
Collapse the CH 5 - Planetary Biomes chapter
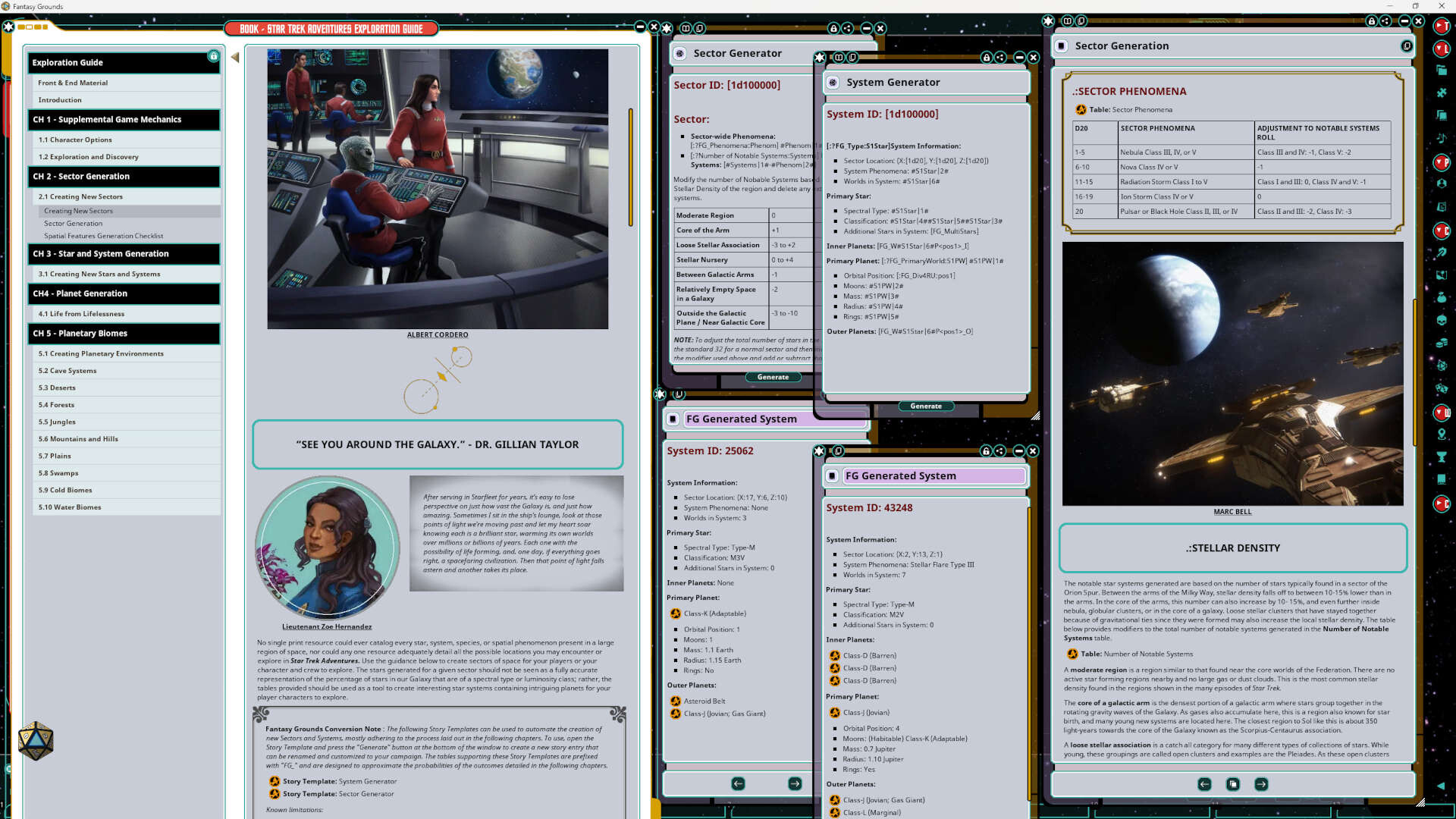(124, 334)
